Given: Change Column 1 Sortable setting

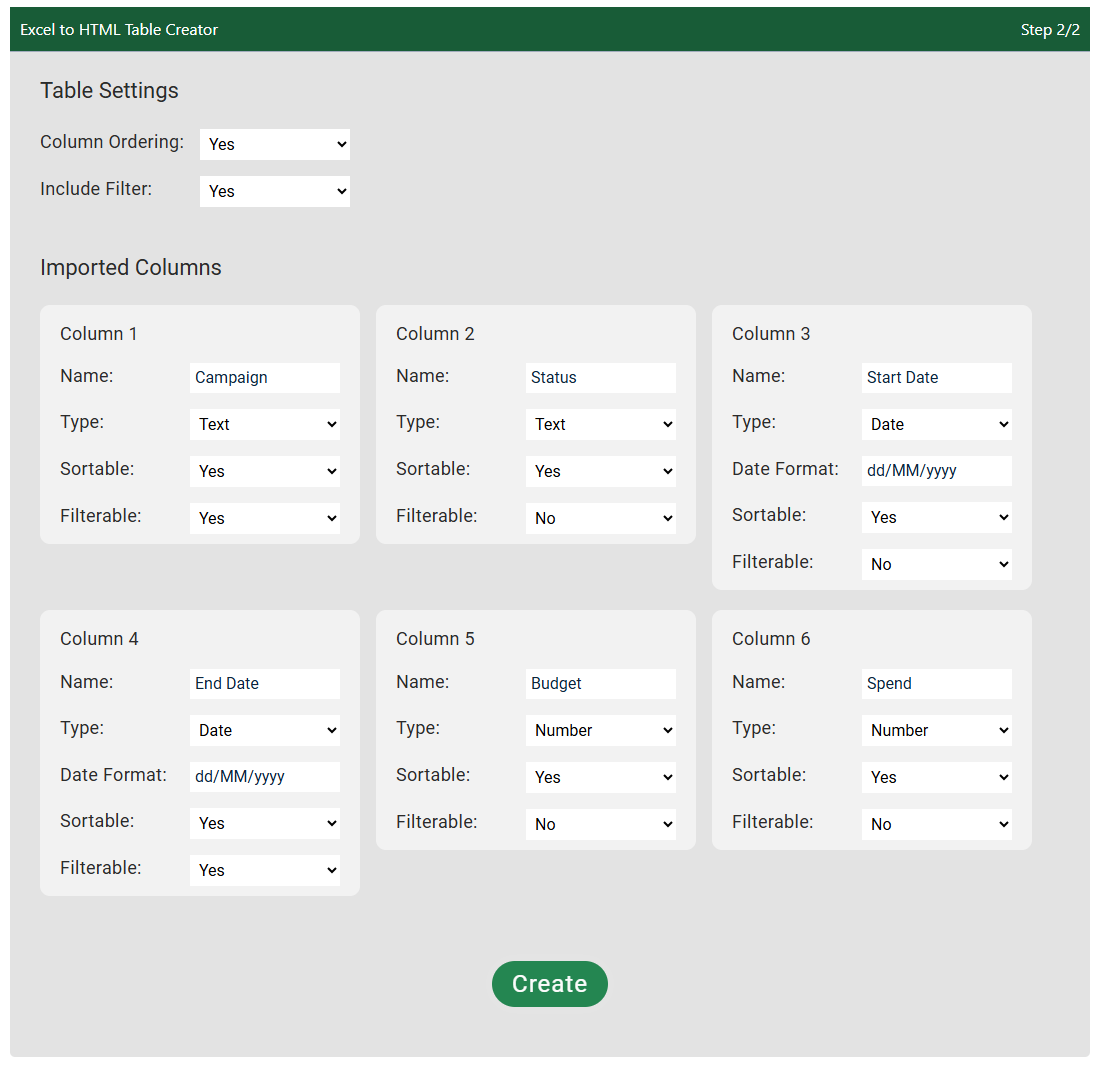Looking at the screenshot, I should coord(264,471).
